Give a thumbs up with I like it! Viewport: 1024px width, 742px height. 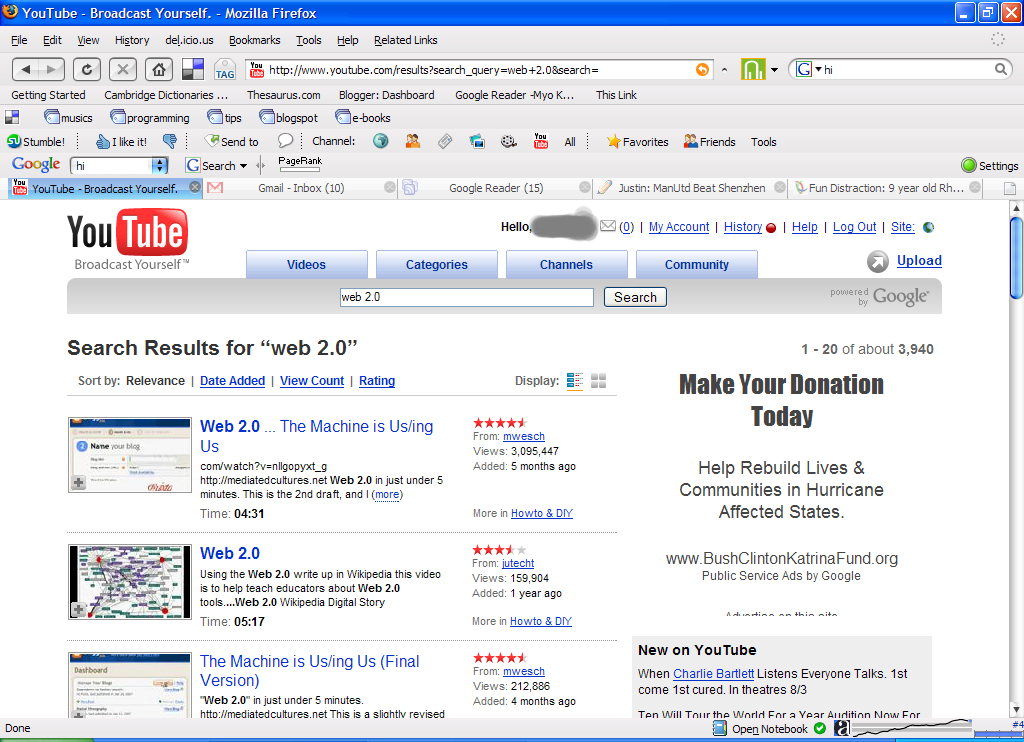click(121, 142)
